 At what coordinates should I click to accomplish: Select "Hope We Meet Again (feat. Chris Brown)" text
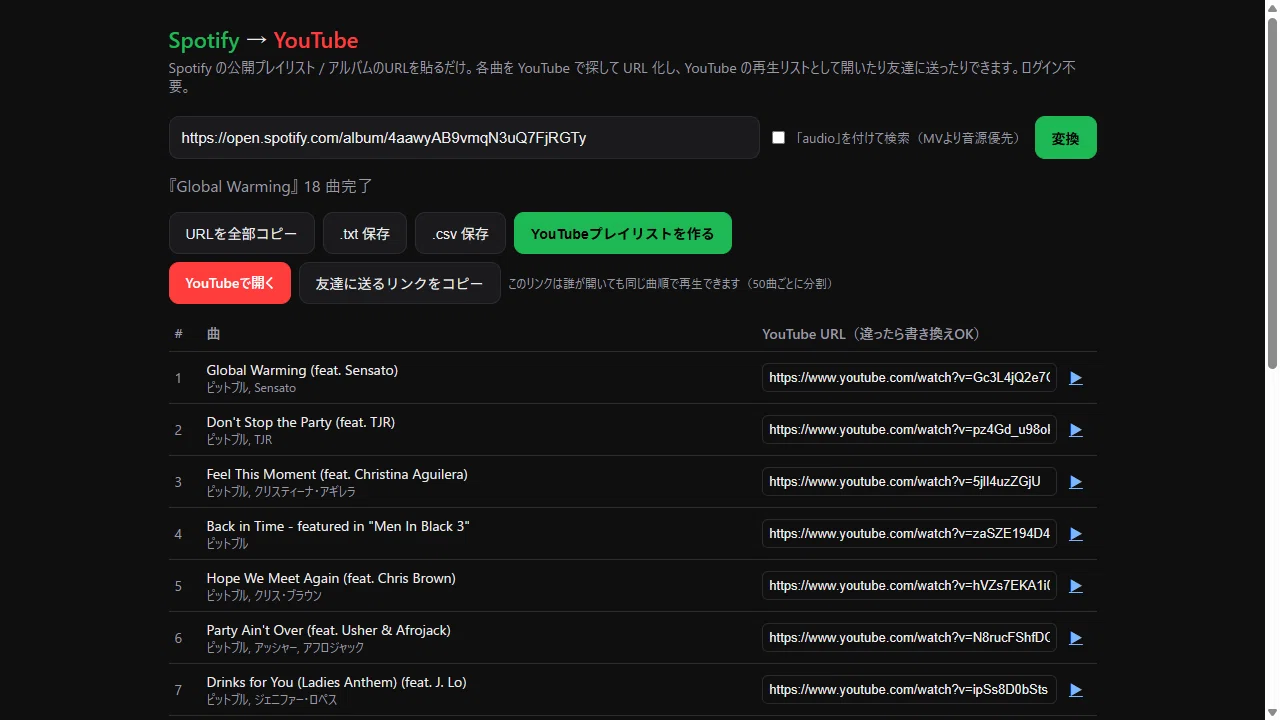[x=331, y=578]
